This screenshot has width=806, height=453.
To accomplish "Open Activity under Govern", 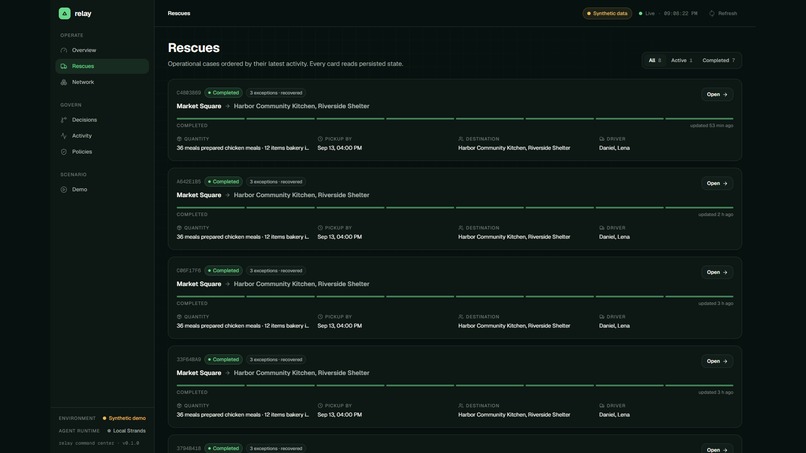I will [x=102, y=136].
